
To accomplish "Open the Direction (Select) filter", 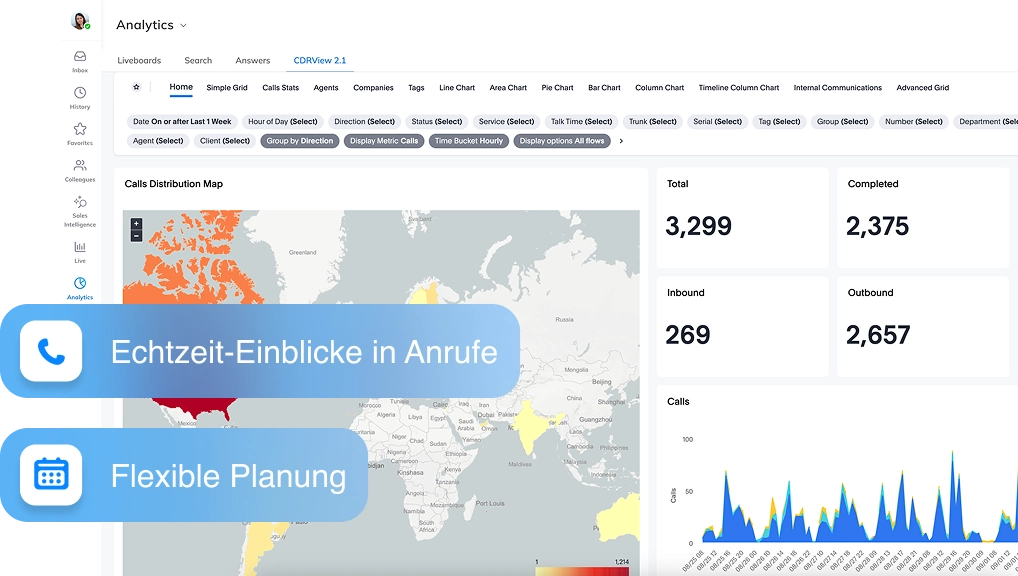I will (364, 121).
